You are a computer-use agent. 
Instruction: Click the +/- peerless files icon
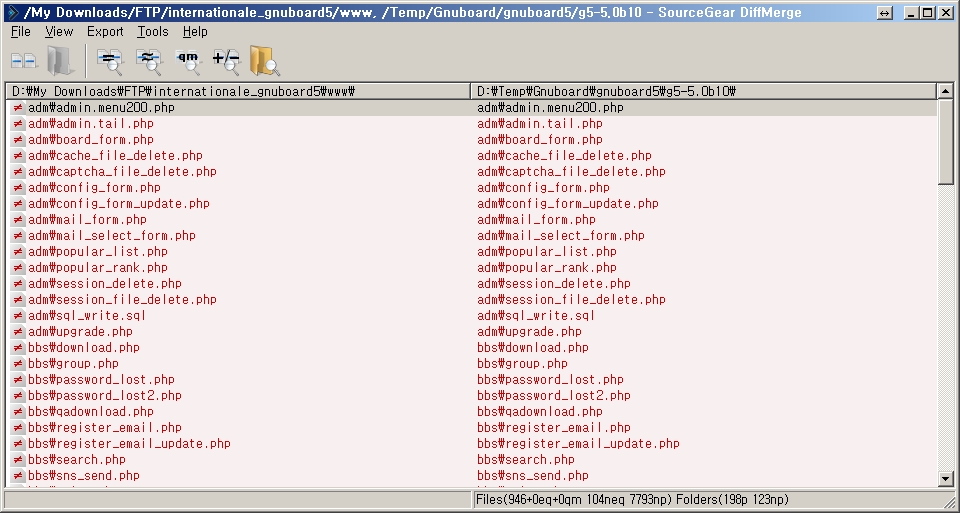226,61
